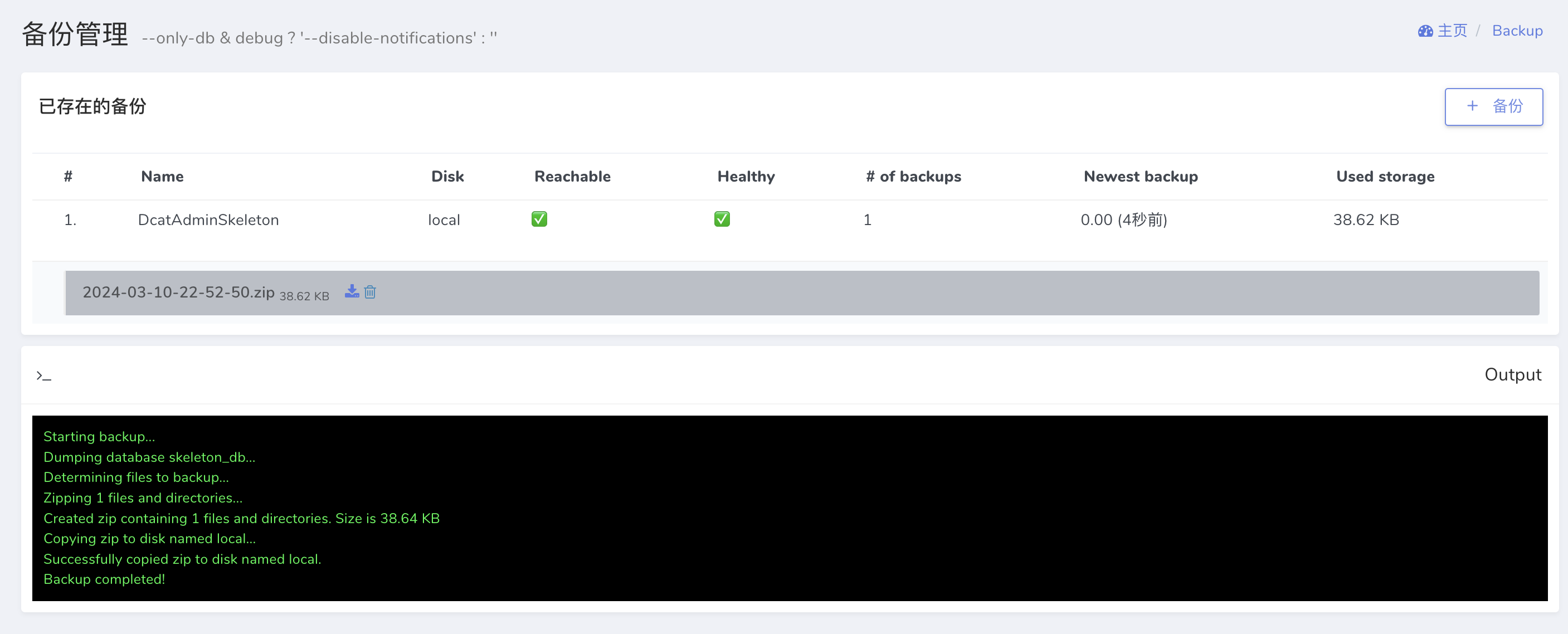The height and width of the screenshot is (634, 1568).
Task: Click the Disk column header
Action: tap(447, 177)
